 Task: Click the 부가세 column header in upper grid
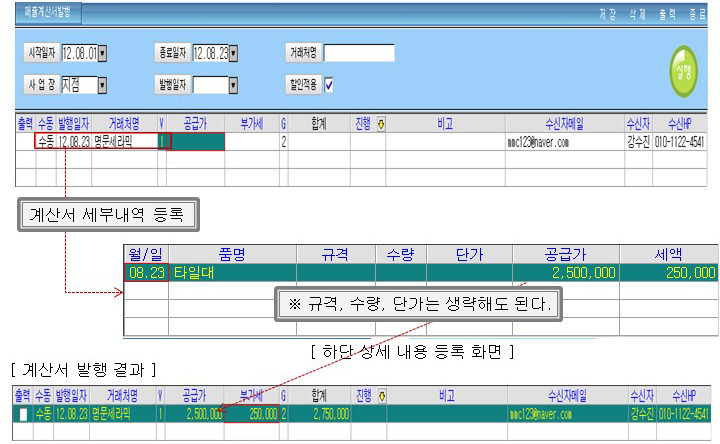point(252,124)
